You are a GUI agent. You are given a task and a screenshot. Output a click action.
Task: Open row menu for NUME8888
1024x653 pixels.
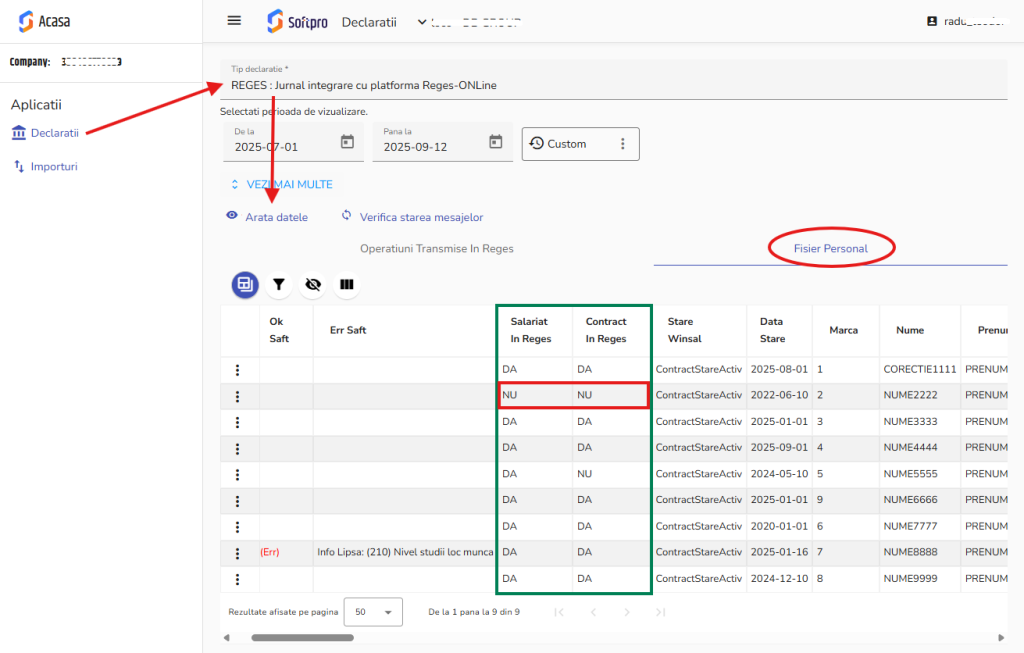(x=238, y=553)
